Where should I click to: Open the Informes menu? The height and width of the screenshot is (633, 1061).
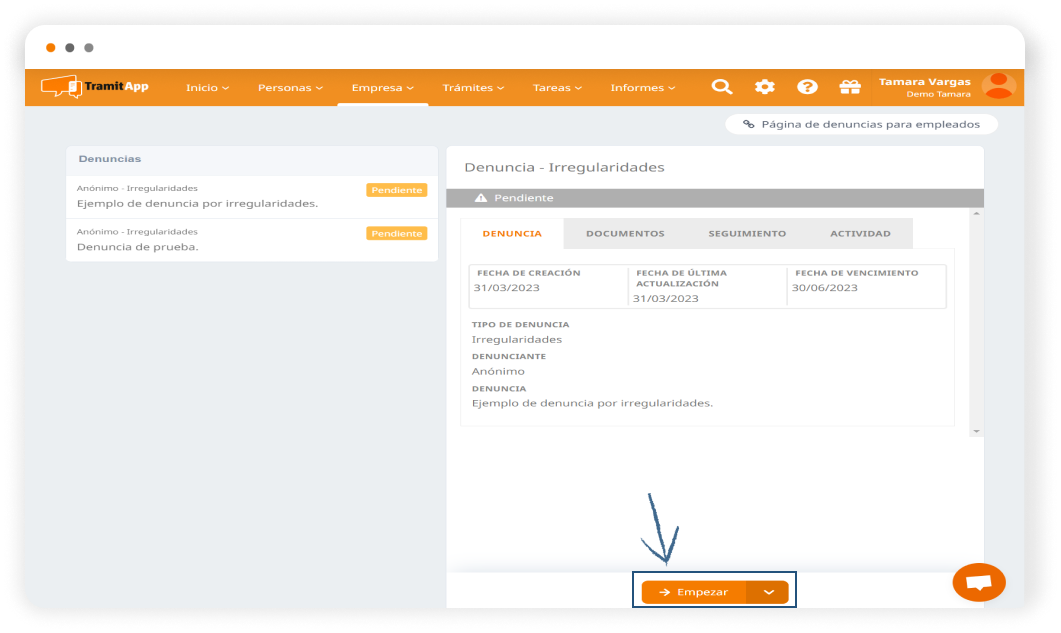pos(642,88)
